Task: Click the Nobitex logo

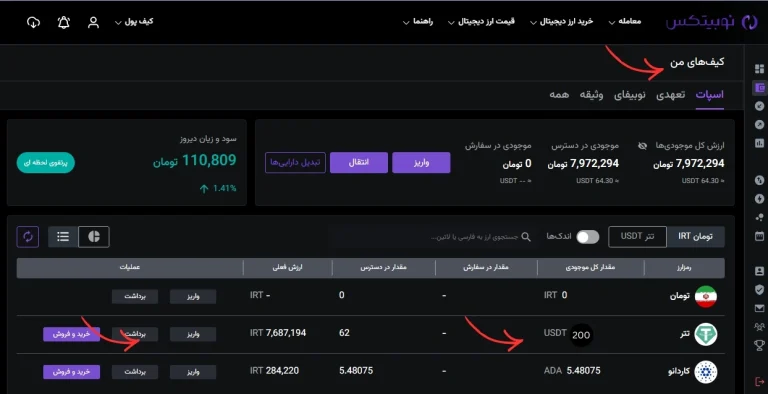Action: pos(712,22)
